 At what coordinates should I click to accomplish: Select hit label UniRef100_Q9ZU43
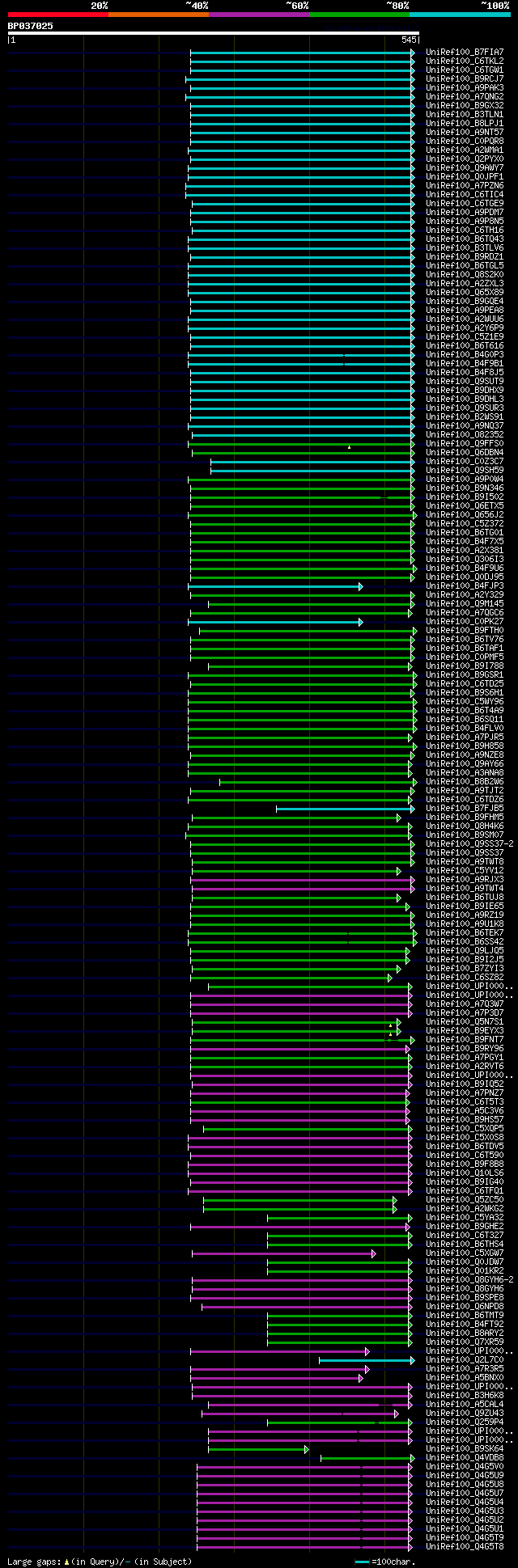click(x=465, y=1413)
